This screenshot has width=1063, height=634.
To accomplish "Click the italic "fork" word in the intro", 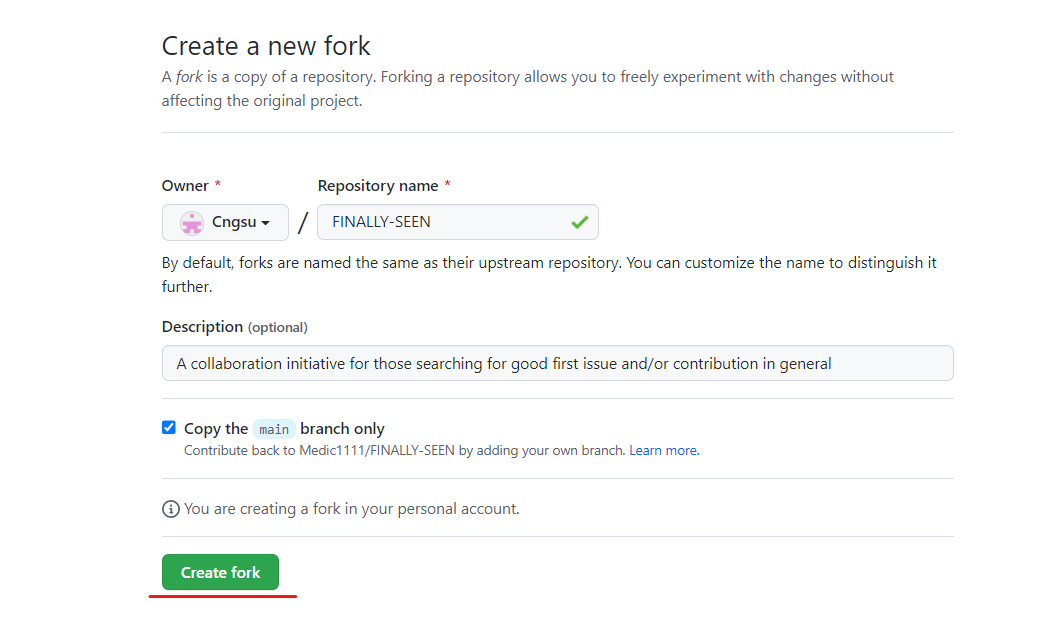I will coord(189,77).
